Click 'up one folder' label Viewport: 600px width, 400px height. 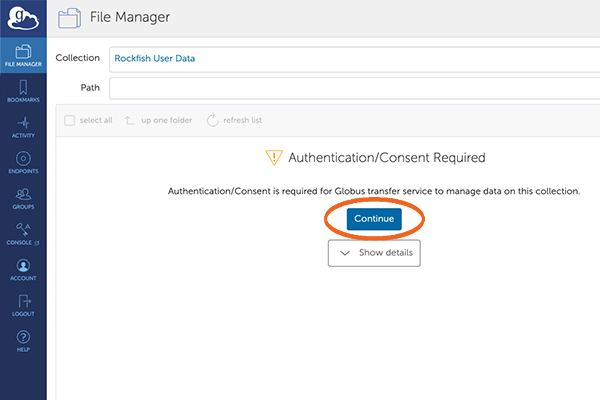point(166,120)
